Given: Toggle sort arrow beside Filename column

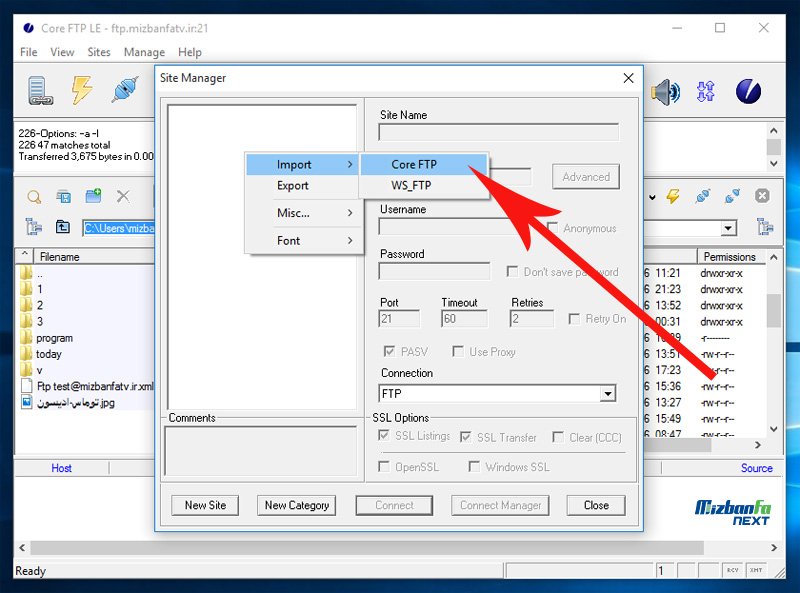Looking at the screenshot, I should click(24, 254).
